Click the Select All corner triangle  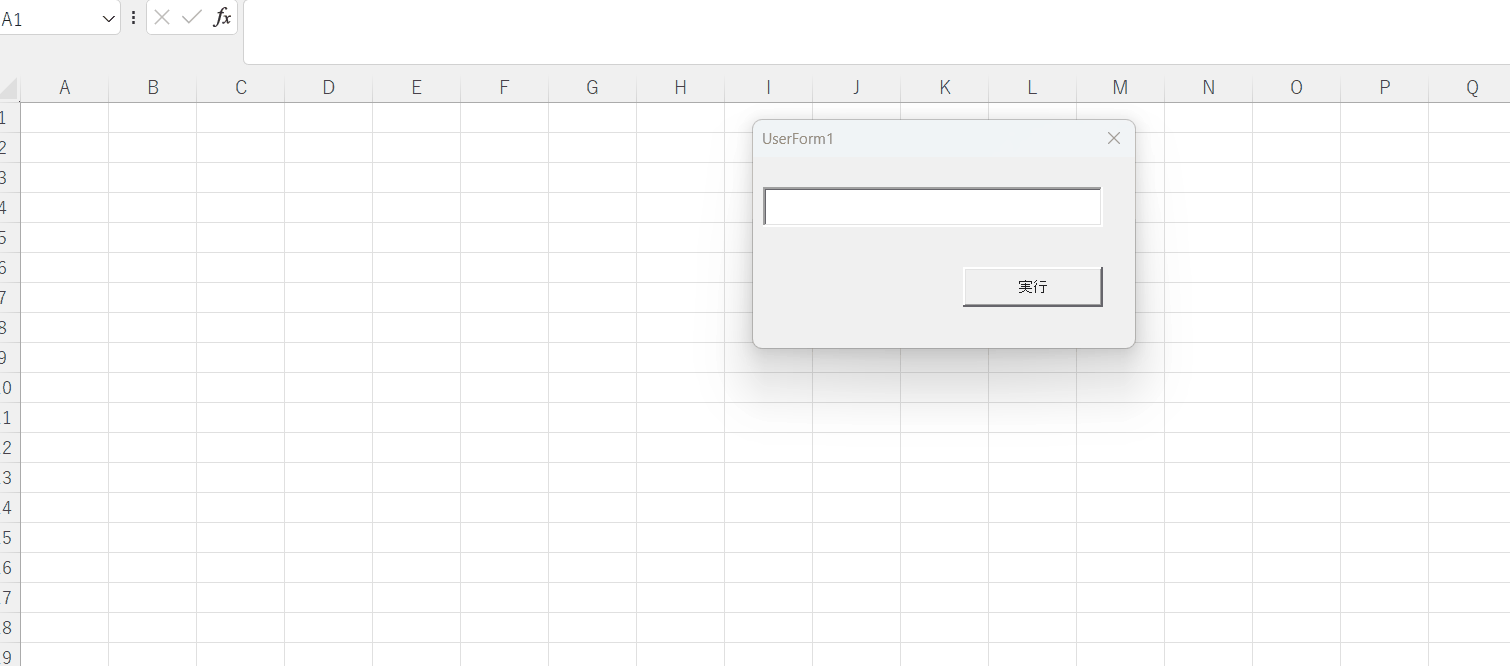[x=9, y=87]
